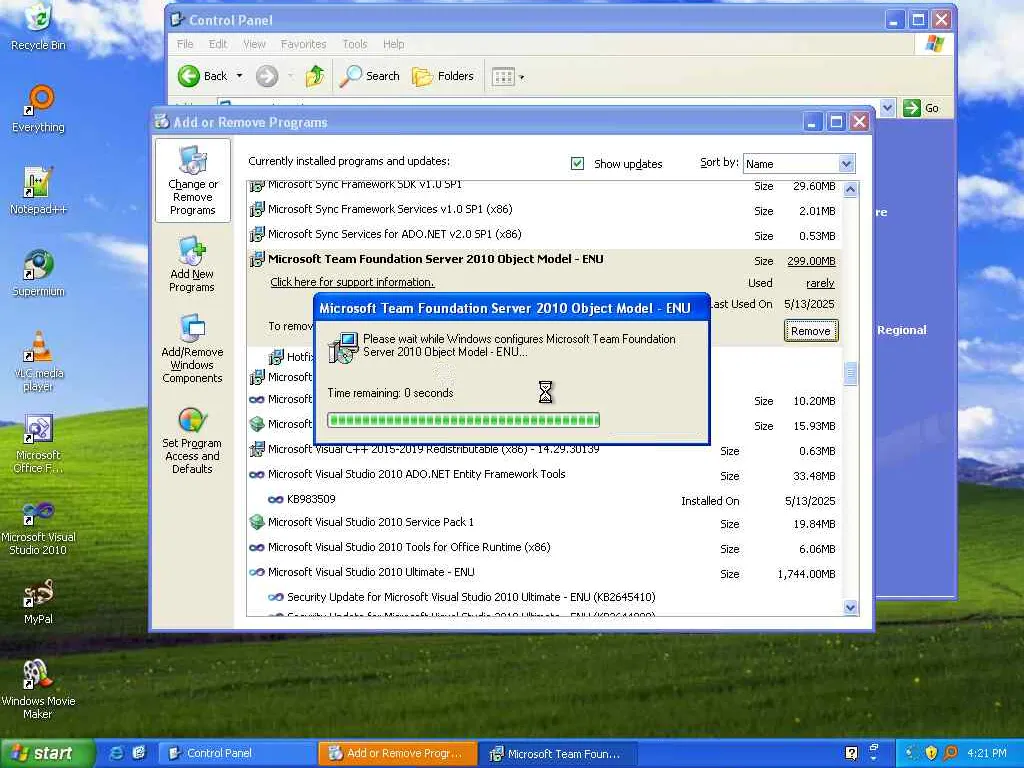
Task: Open the Tools menu in Control Panel
Action: (x=355, y=44)
